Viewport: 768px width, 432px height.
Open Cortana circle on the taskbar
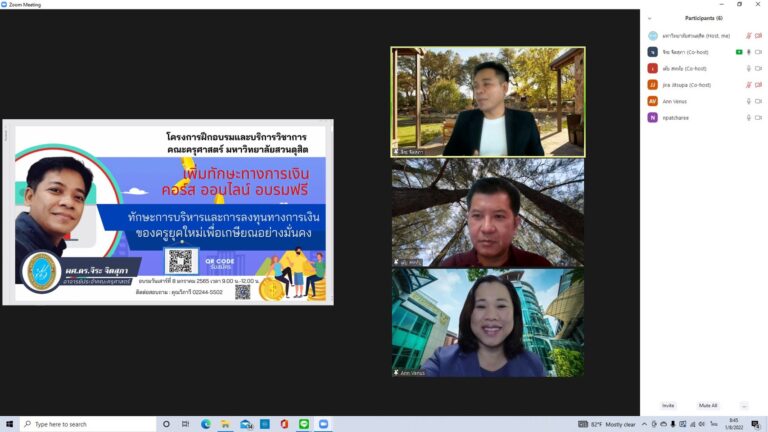point(166,424)
